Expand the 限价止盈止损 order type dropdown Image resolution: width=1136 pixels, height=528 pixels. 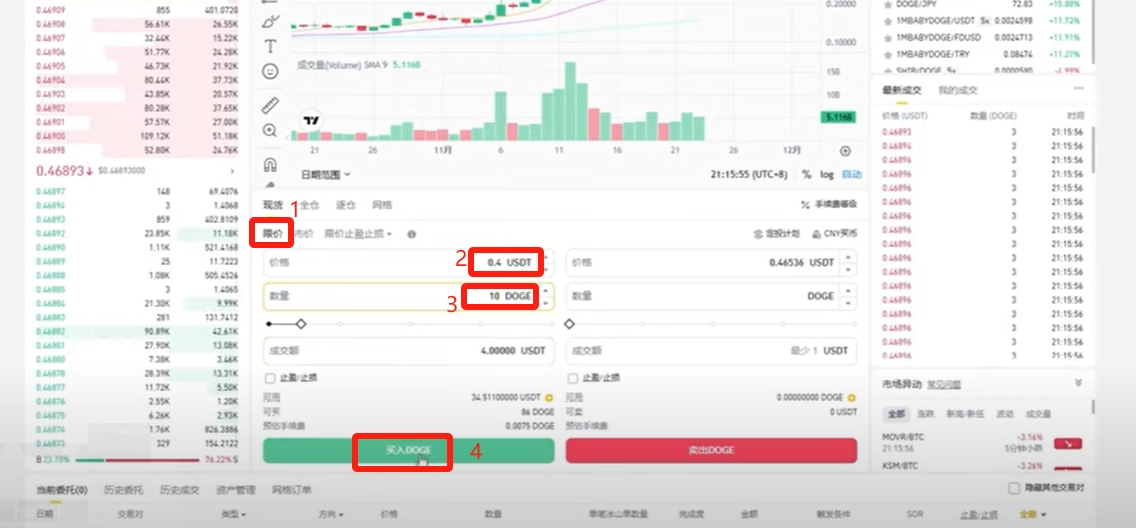tap(358, 234)
